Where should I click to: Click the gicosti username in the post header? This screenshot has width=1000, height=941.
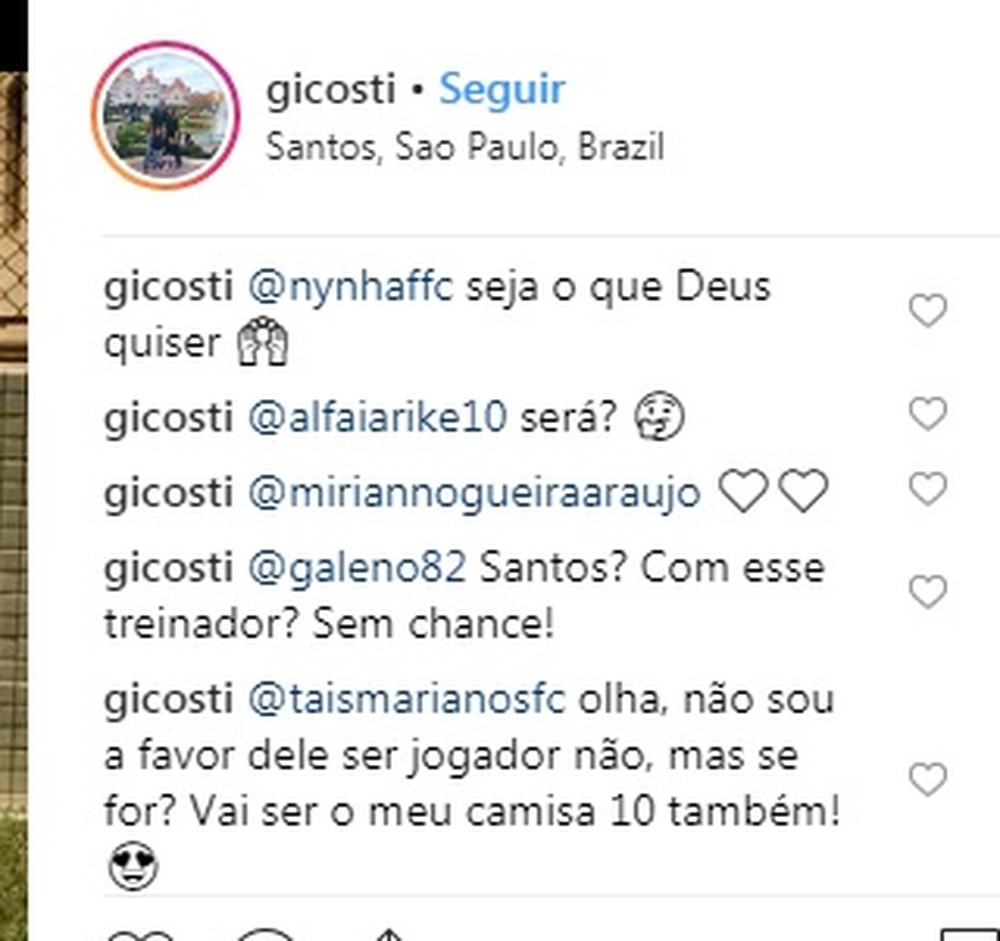pos(331,90)
